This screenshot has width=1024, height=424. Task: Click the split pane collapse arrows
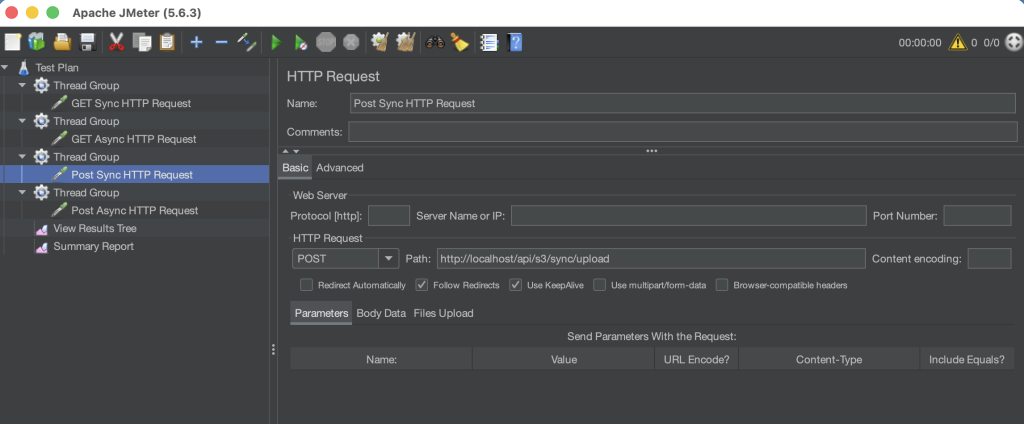[291, 151]
